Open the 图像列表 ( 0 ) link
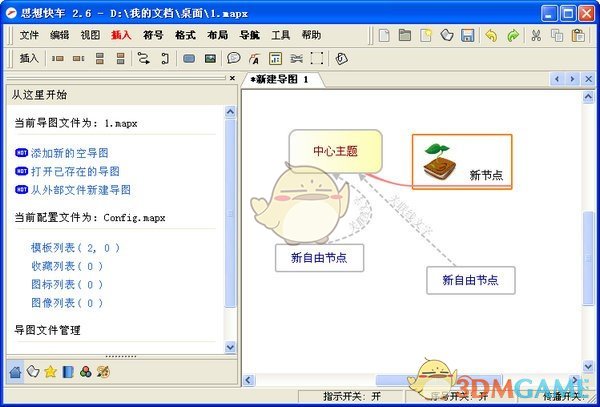600x407 pixels. pyautogui.click(x=67, y=303)
